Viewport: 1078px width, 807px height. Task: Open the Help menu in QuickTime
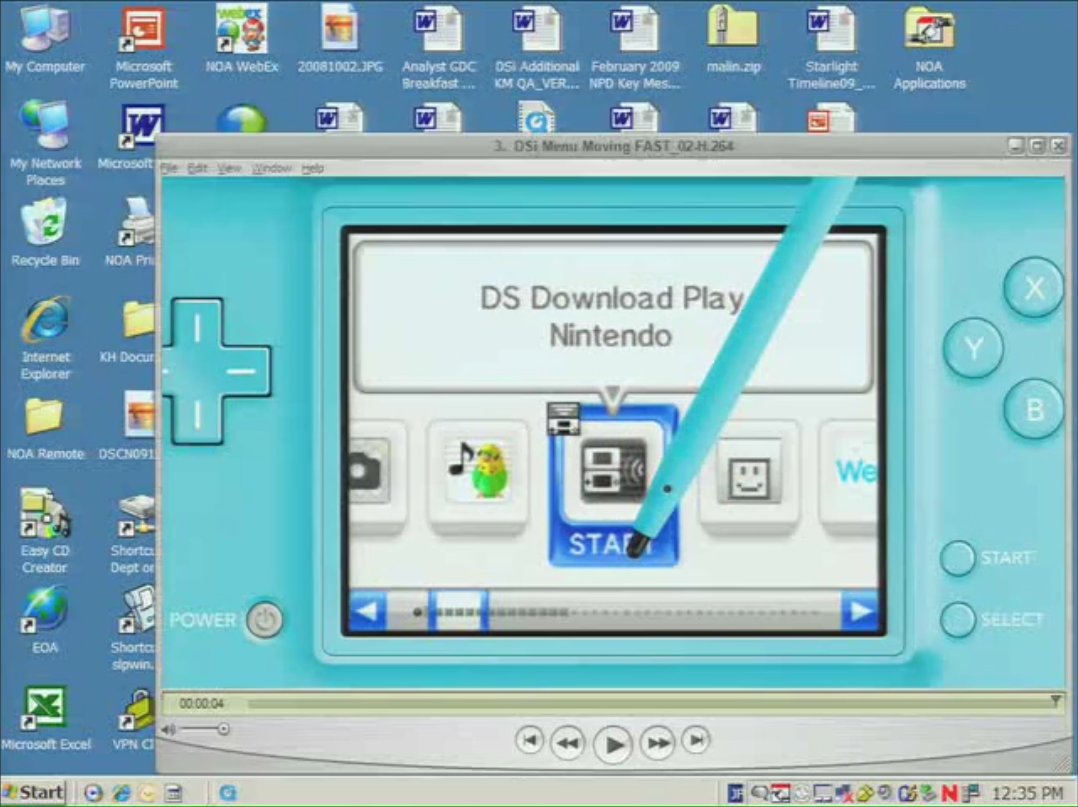pos(312,168)
